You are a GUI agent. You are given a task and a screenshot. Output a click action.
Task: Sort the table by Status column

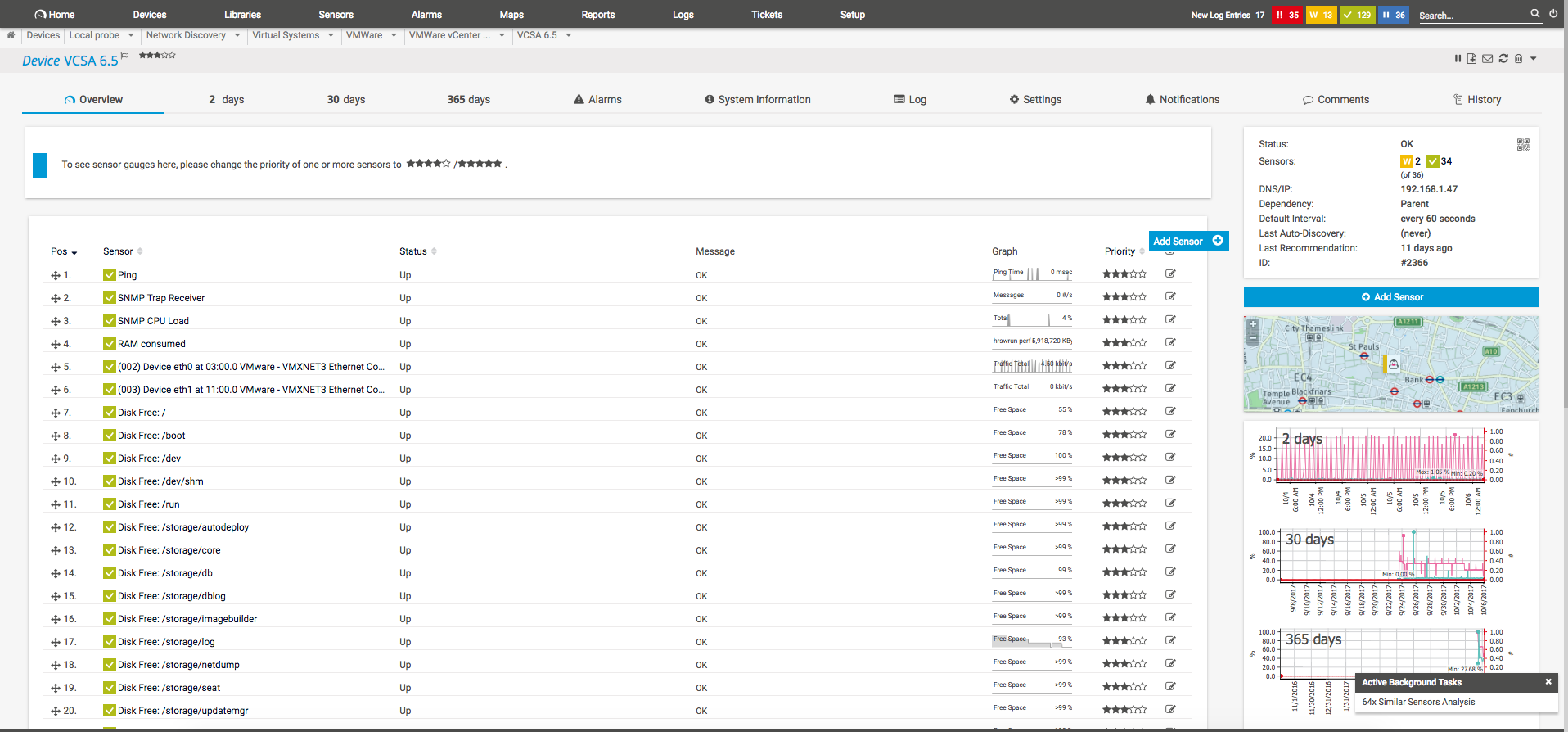(x=417, y=251)
